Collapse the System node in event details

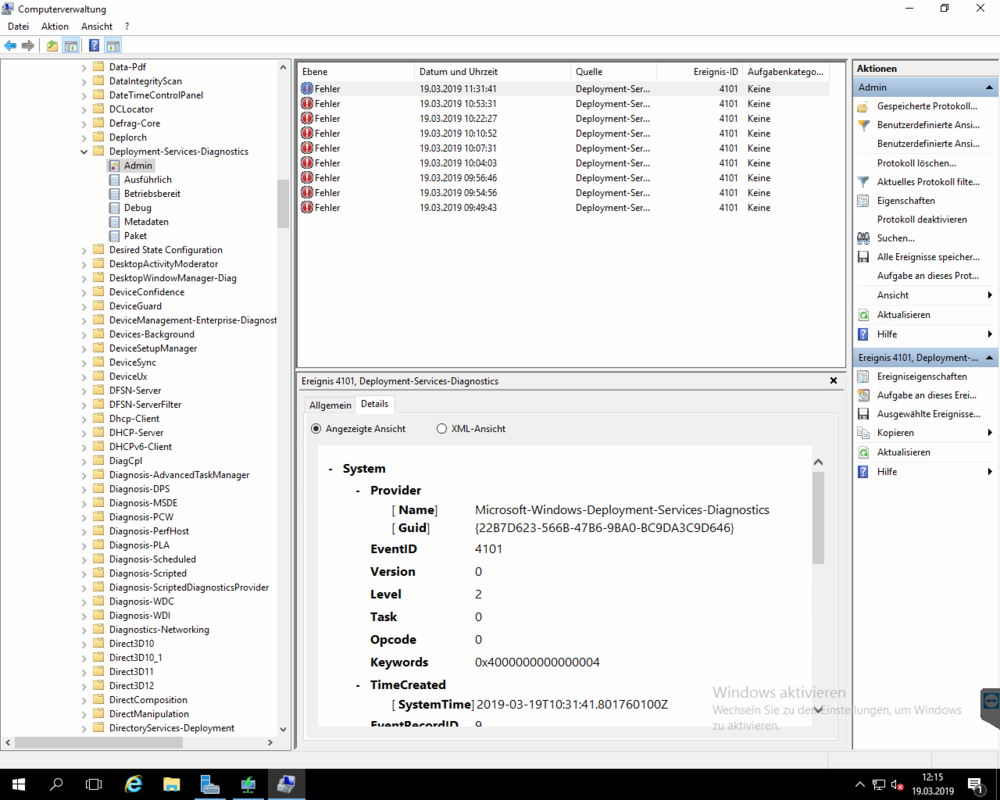[331, 469]
